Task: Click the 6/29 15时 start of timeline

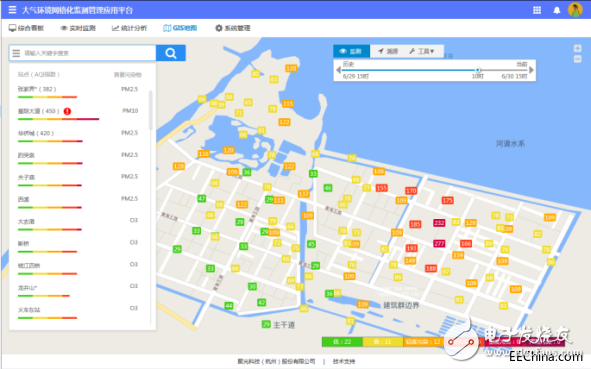Action: click(356, 77)
